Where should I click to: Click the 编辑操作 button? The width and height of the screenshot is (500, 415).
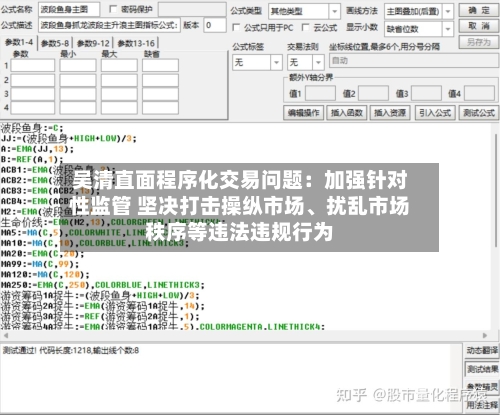click(x=303, y=113)
